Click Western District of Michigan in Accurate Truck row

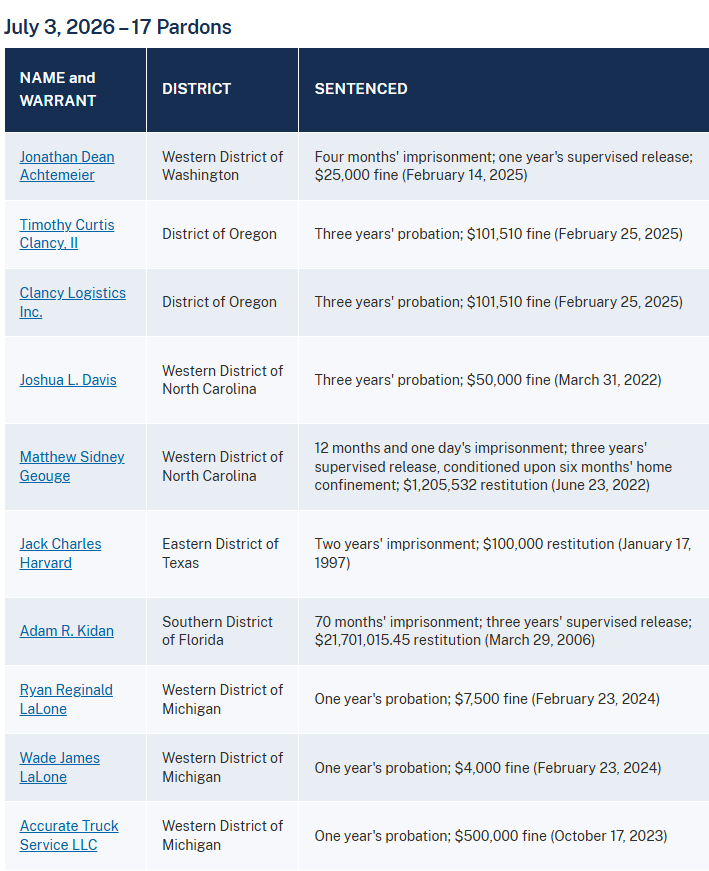[x=222, y=835]
